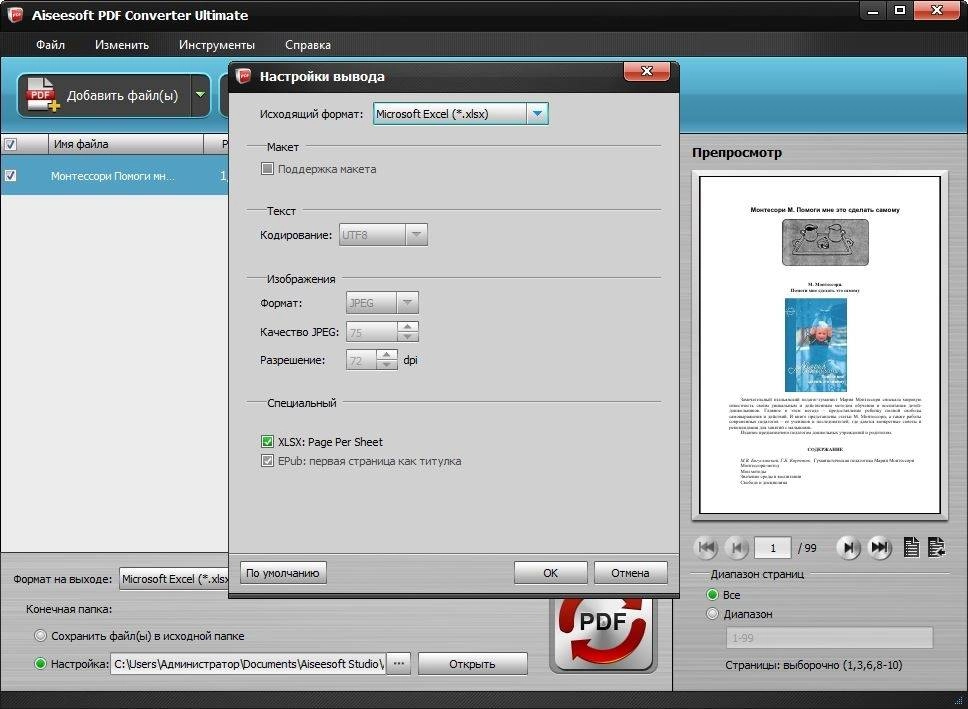
Task: Click the page export icon beside page view
Action: click(x=937, y=547)
